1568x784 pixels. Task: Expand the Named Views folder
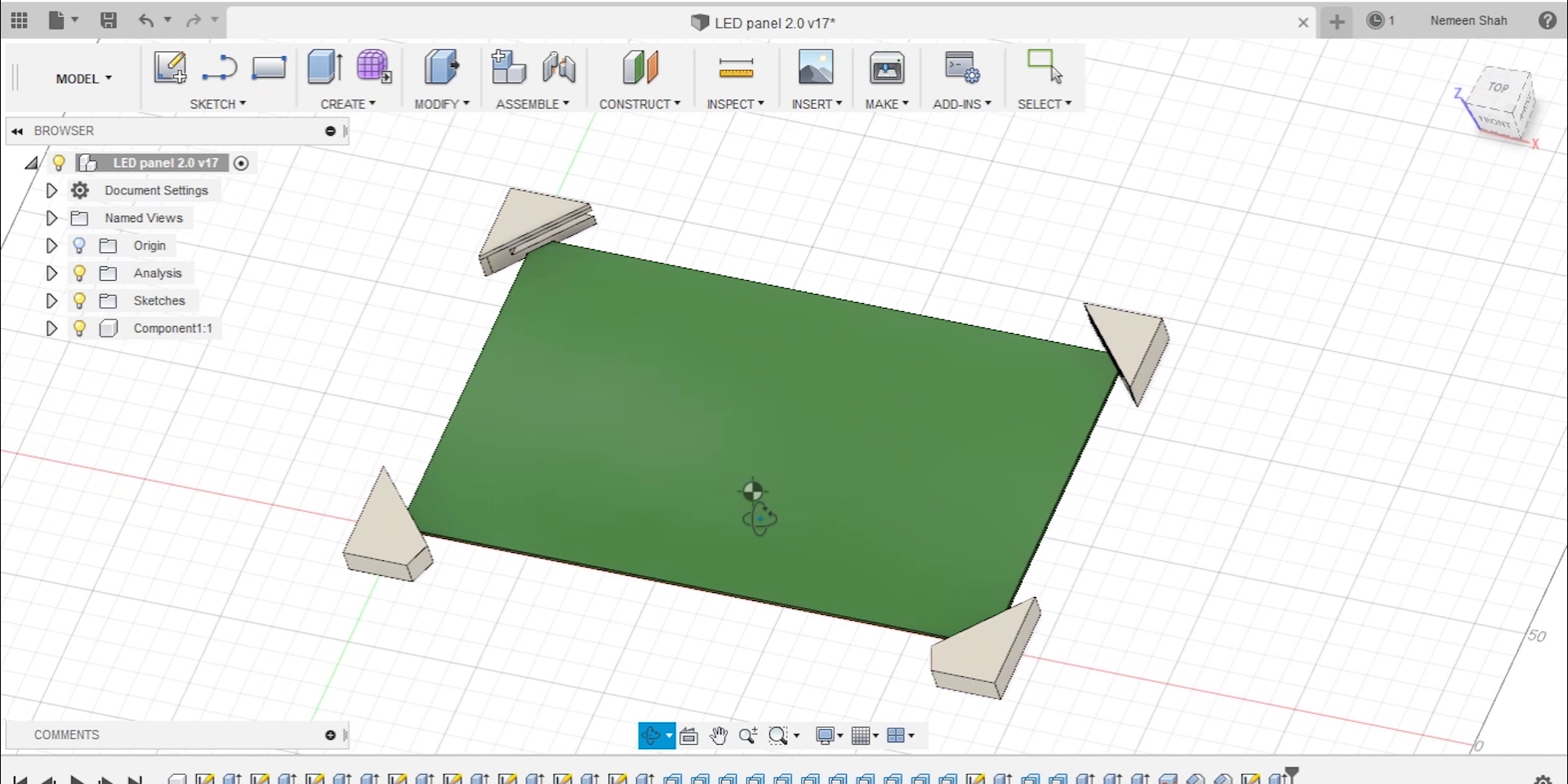click(51, 218)
